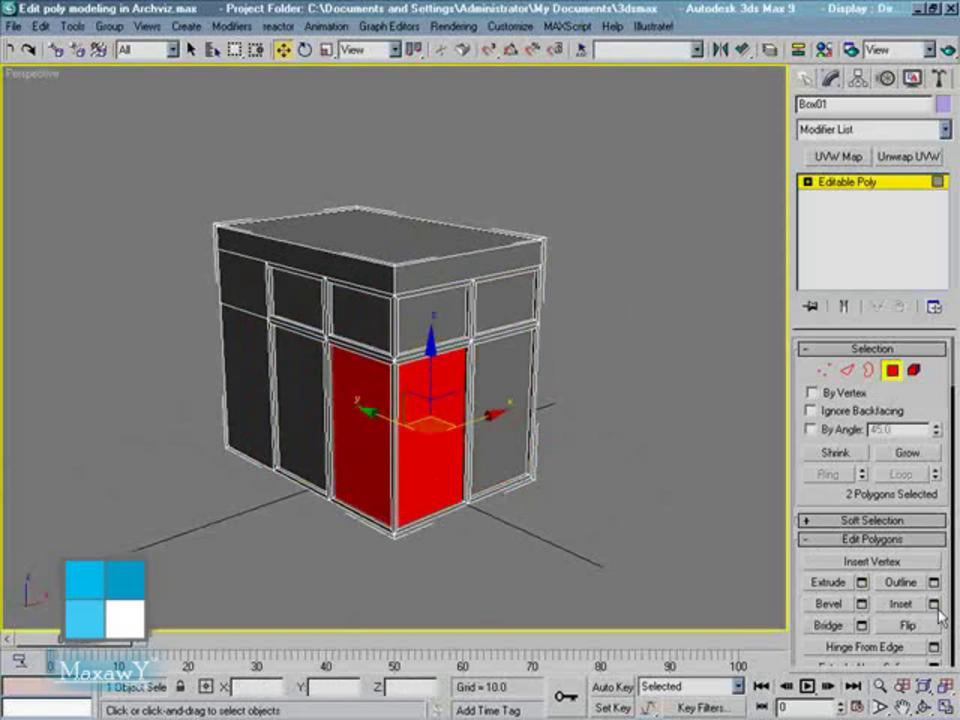Click the Box01 object color swatch
The height and width of the screenshot is (720, 960).
point(943,104)
